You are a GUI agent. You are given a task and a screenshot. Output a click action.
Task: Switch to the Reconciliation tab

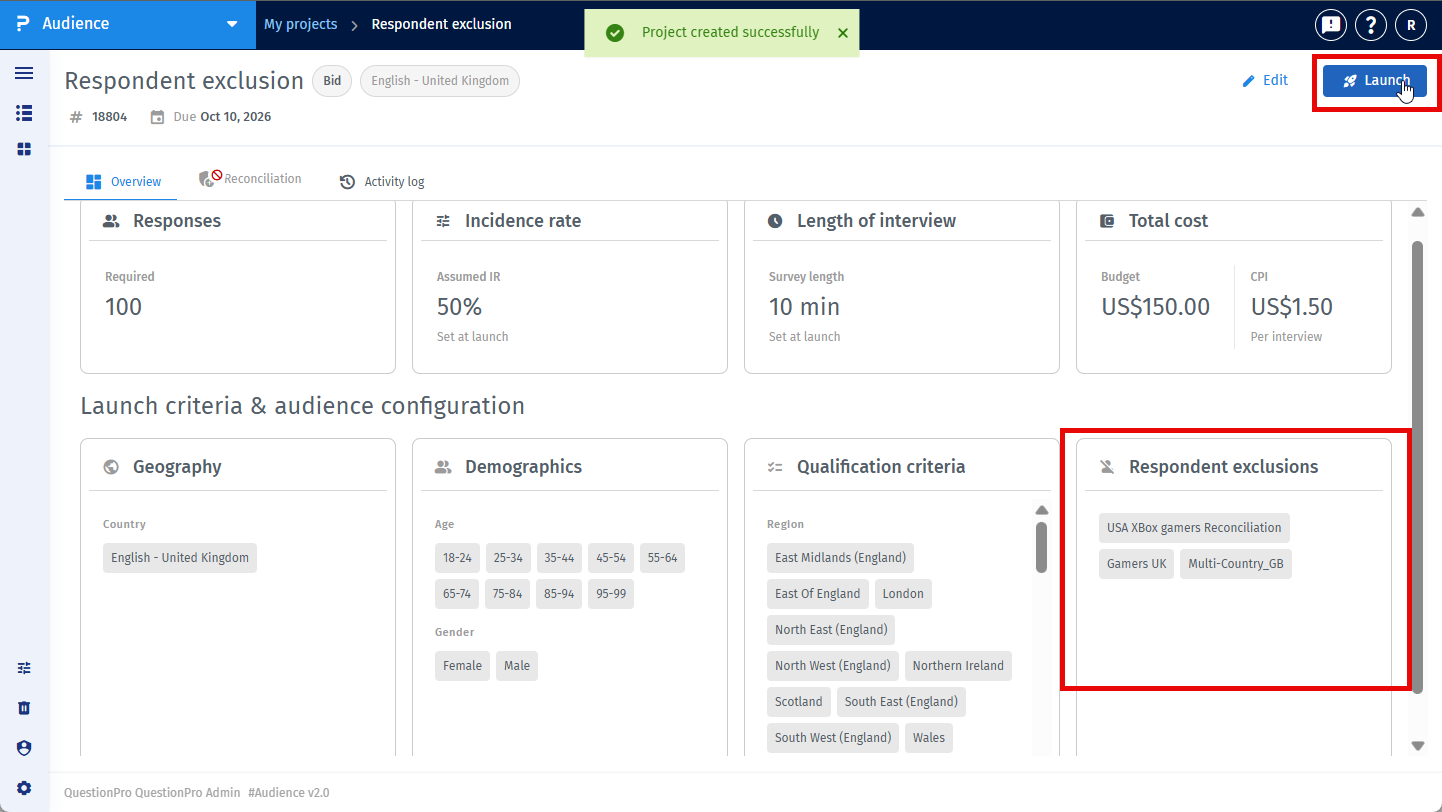coord(251,179)
